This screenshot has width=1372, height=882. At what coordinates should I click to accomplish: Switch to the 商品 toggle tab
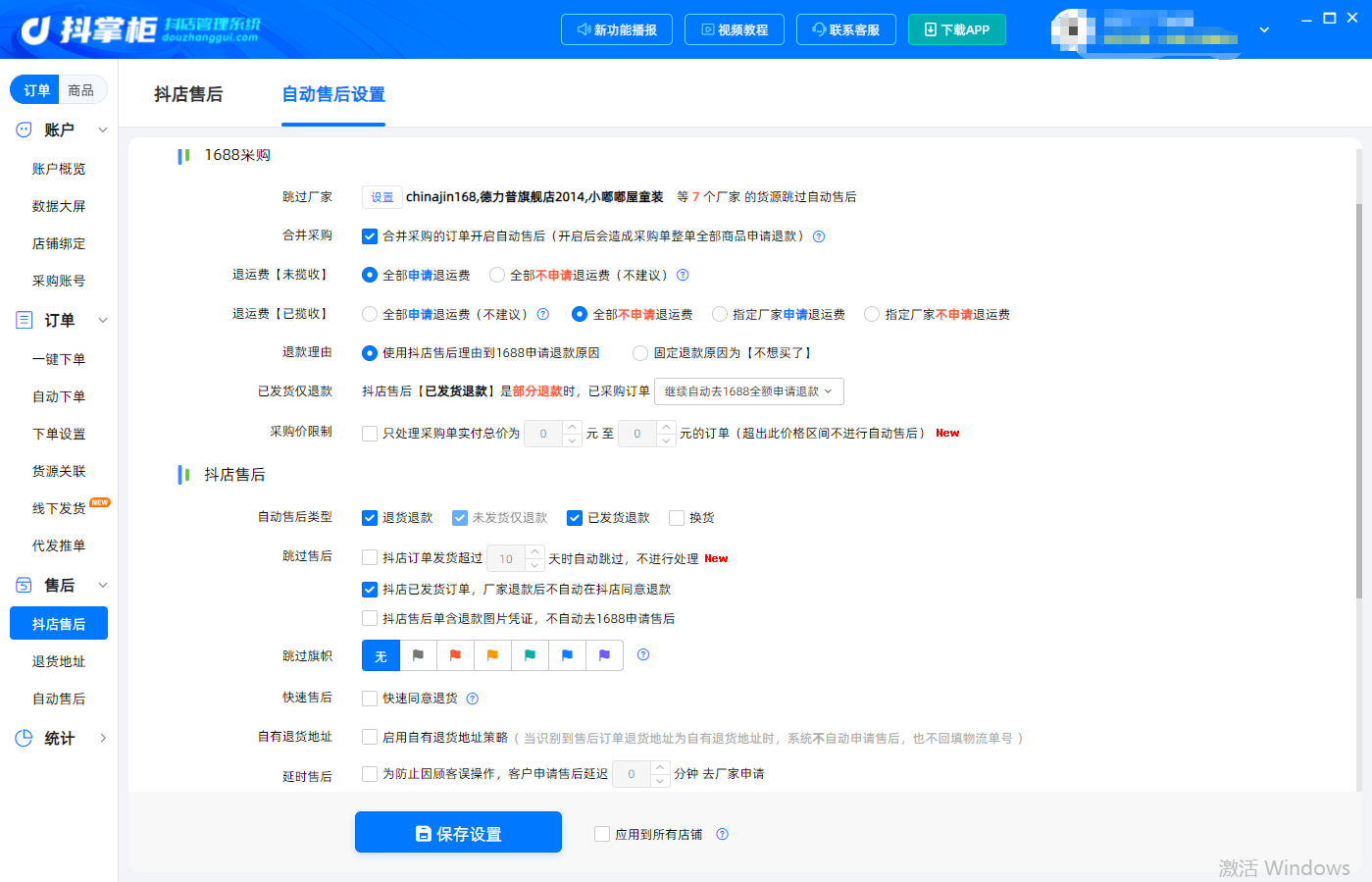point(81,90)
